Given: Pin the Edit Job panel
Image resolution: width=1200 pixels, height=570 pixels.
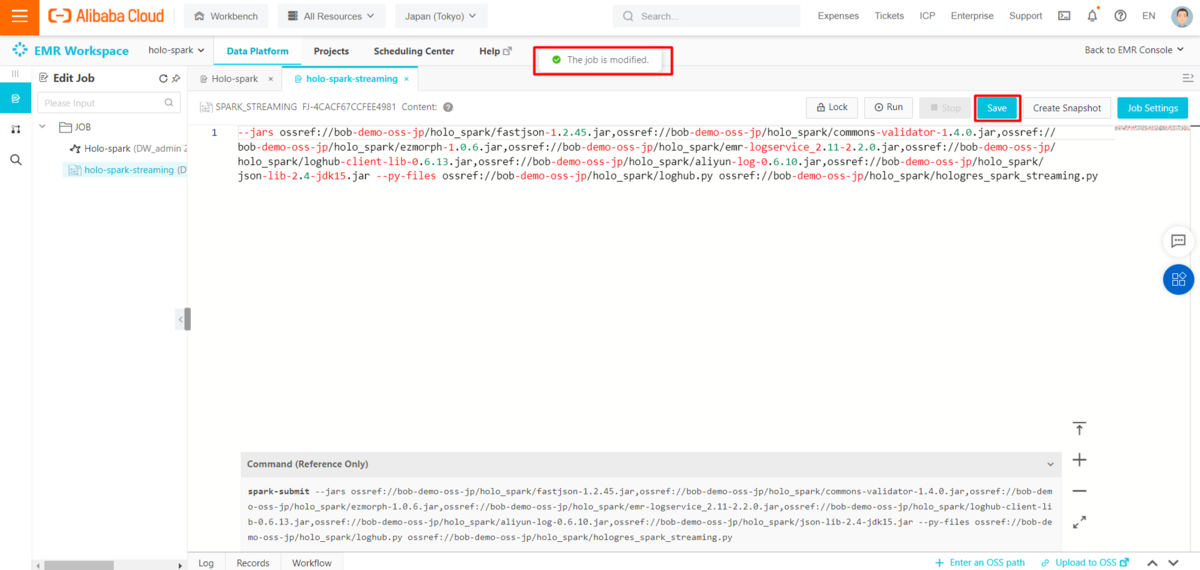Looking at the screenshot, I should [176, 78].
